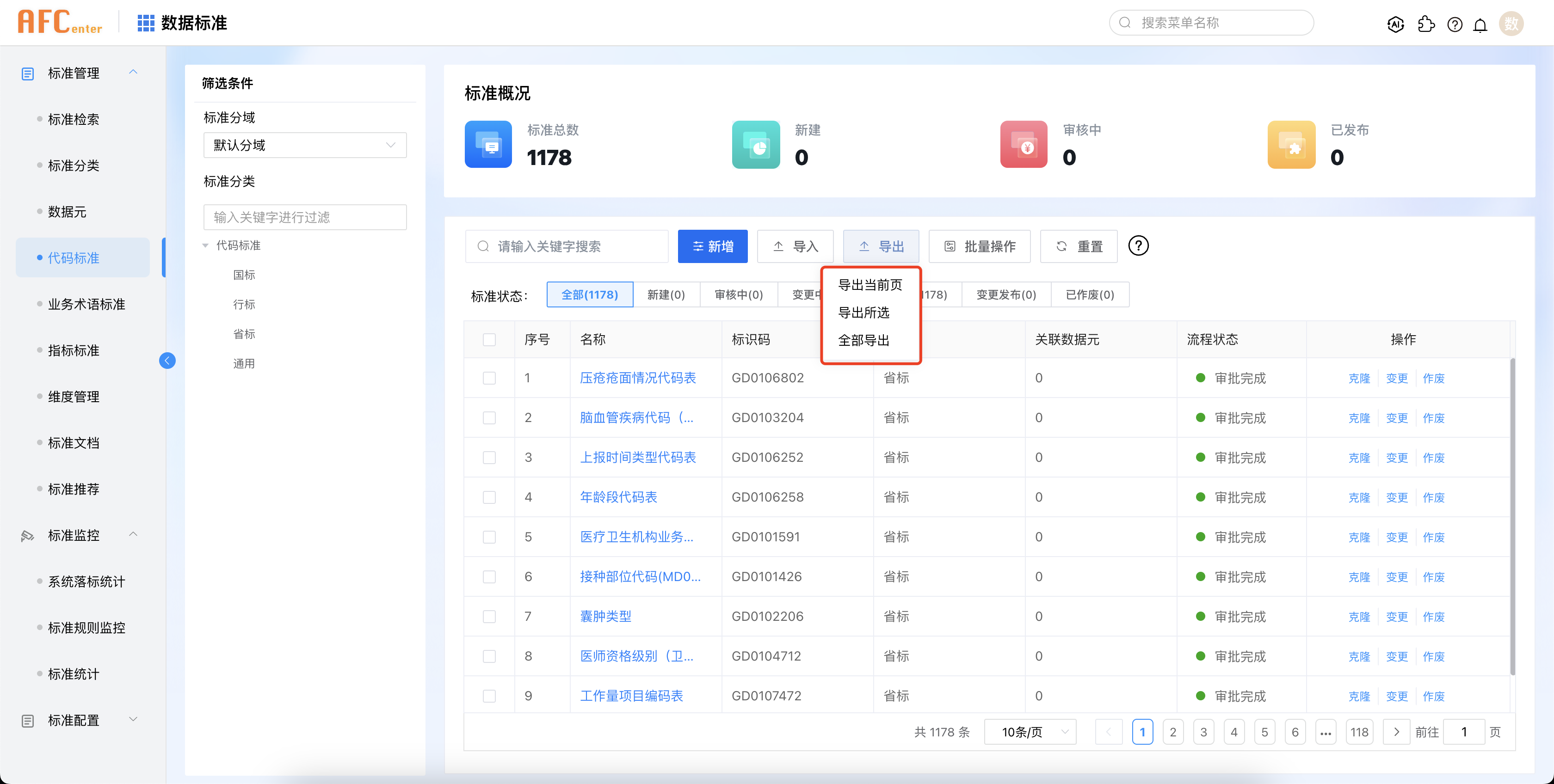Check row 4 年龄段代码表 checkbox
The height and width of the screenshot is (784, 1554).
(489, 497)
